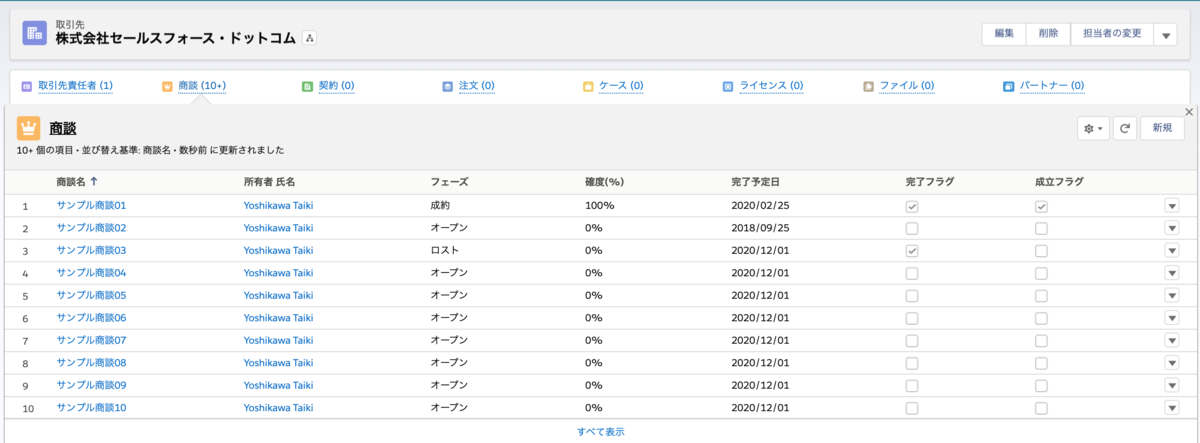This screenshot has width=1200, height=443.
Task: Click the 契約 related list icon
Action: 307,86
